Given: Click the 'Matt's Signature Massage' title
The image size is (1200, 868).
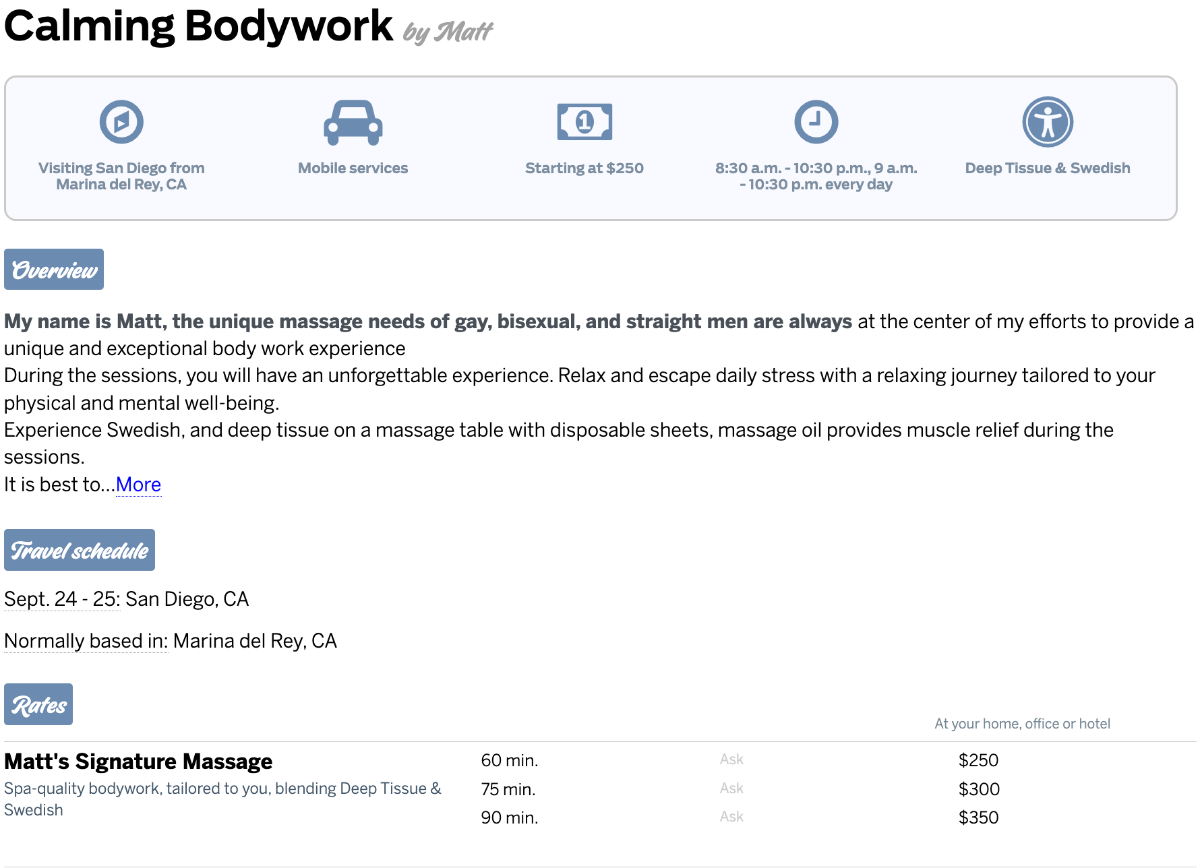Looking at the screenshot, I should [x=138, y=762].
